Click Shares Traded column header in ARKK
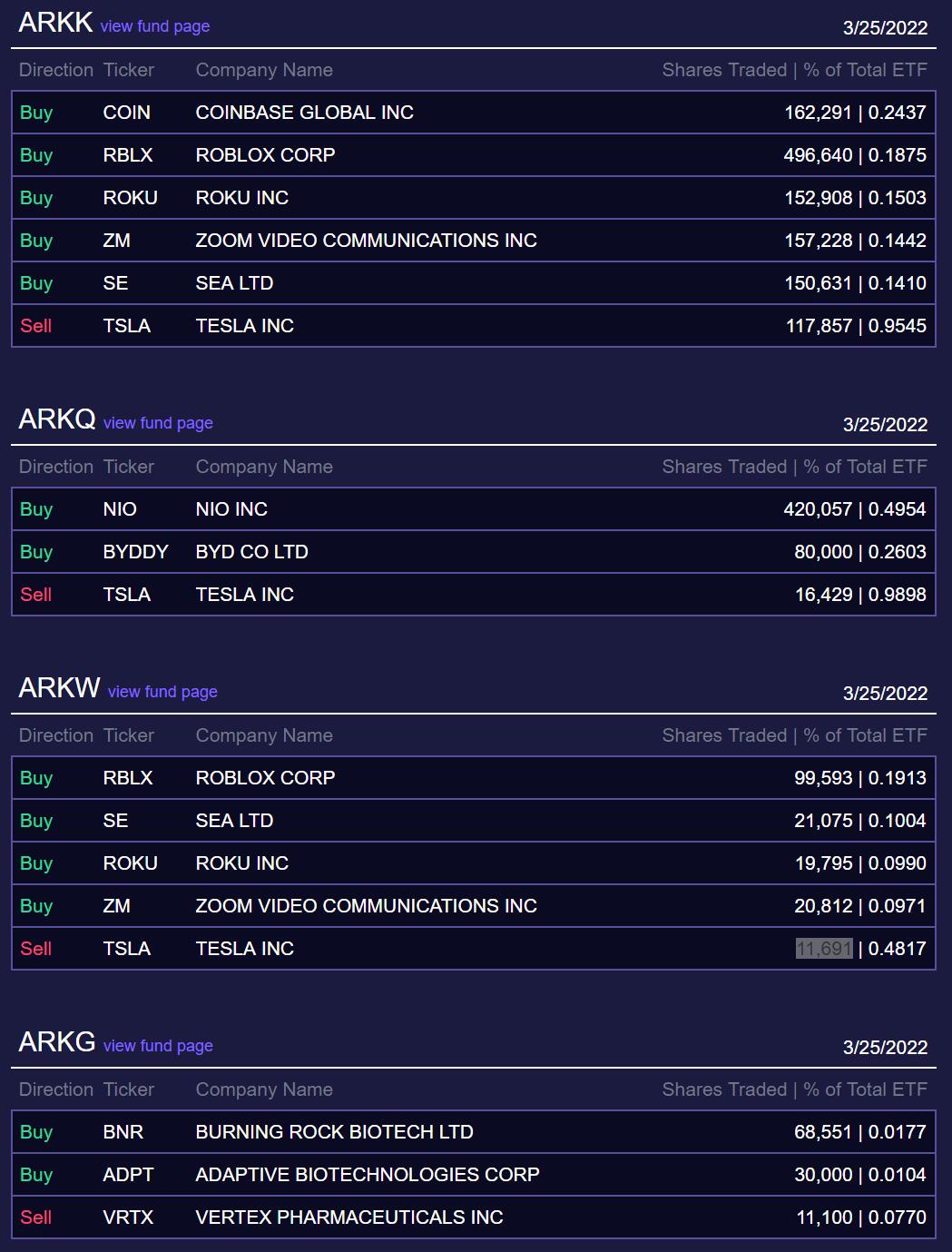The image size is (952, 1252). pos(724,70)
